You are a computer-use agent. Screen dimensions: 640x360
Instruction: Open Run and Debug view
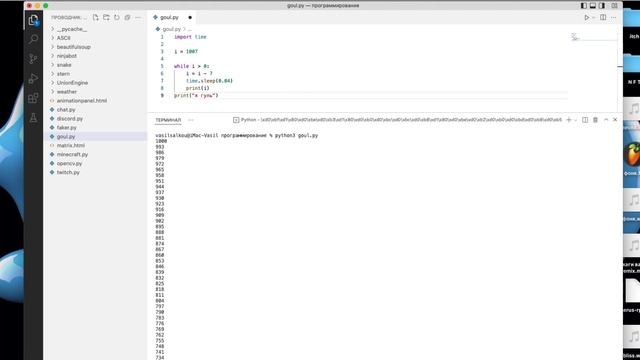[33, 78]
